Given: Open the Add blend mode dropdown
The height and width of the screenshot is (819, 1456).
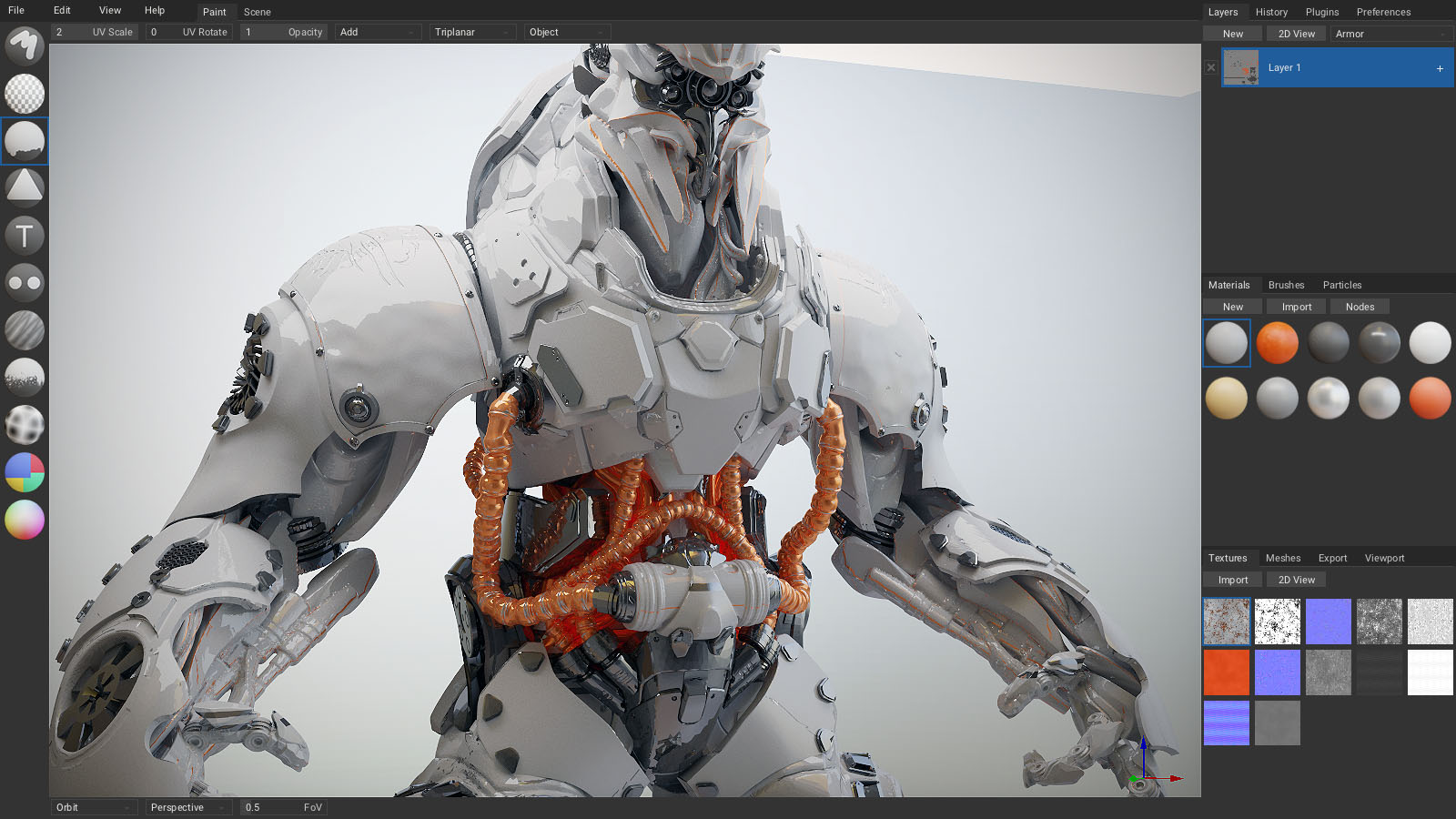Looking at the screenshot, I should click(378, 32).
